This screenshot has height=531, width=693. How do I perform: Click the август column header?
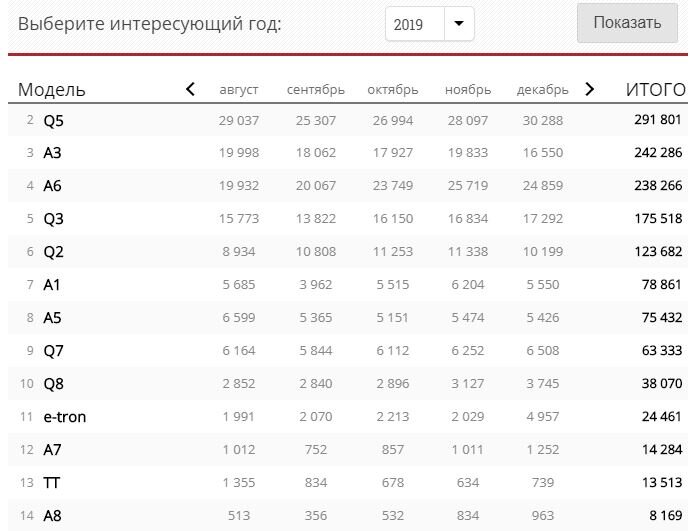click(x=239, y=90)
